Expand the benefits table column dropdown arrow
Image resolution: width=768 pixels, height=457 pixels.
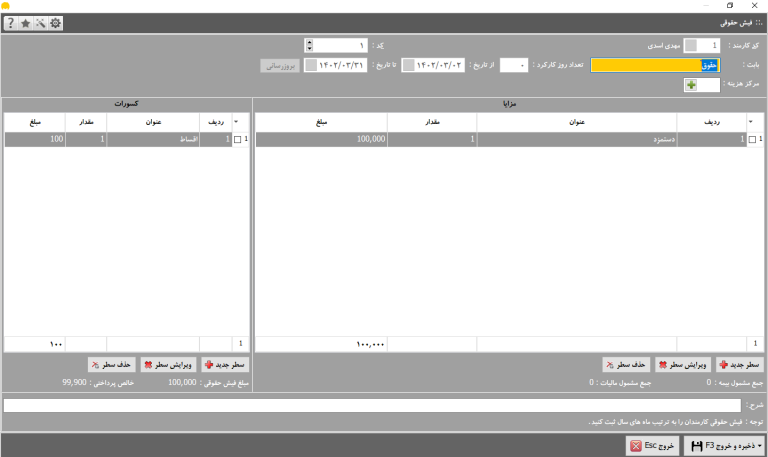[750, 121]
